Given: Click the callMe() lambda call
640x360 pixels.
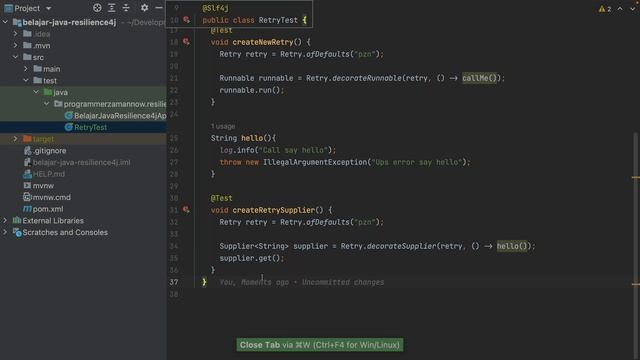Looking at the screenshot, I should (481, 78).
